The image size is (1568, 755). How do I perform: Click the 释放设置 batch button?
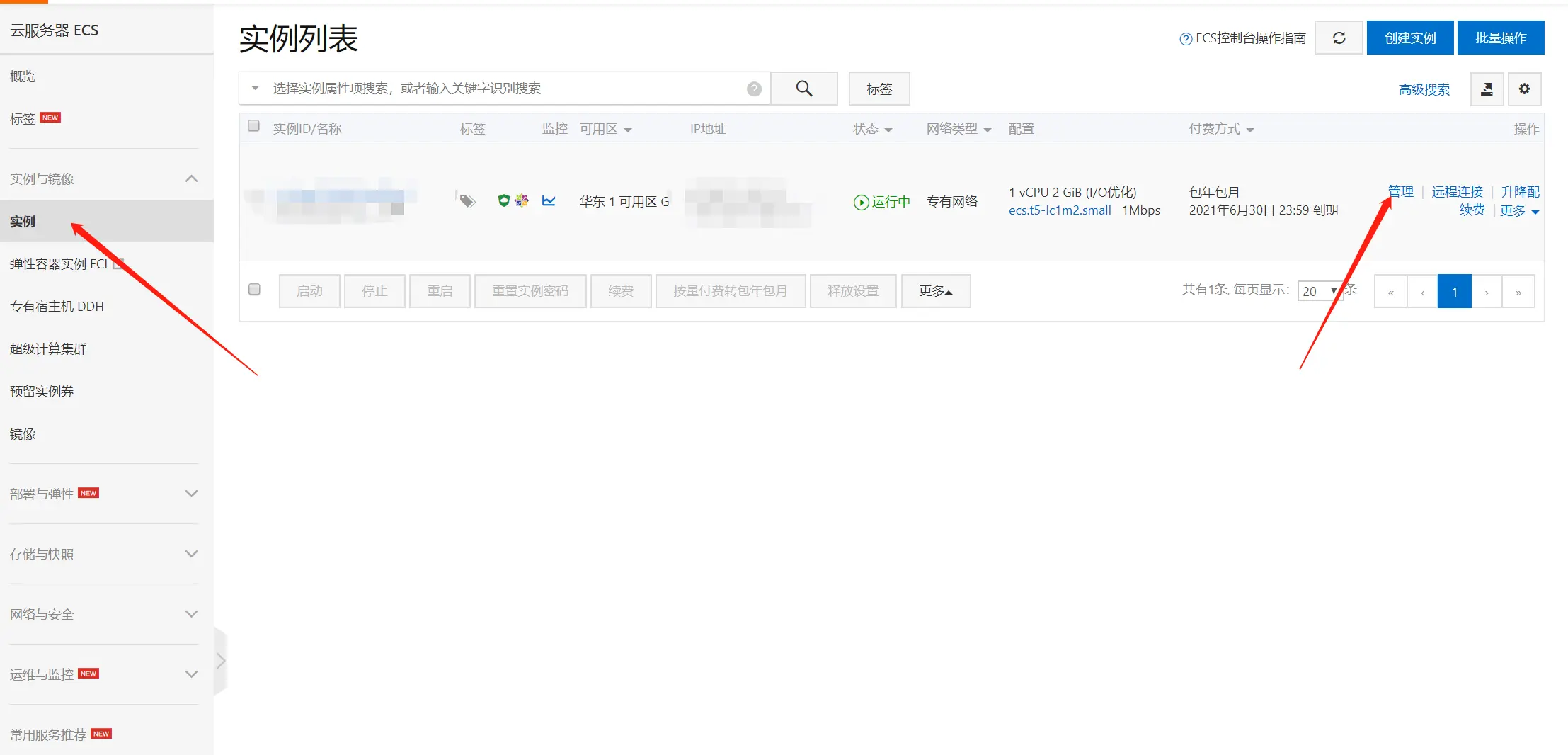(x=853, y=291)
